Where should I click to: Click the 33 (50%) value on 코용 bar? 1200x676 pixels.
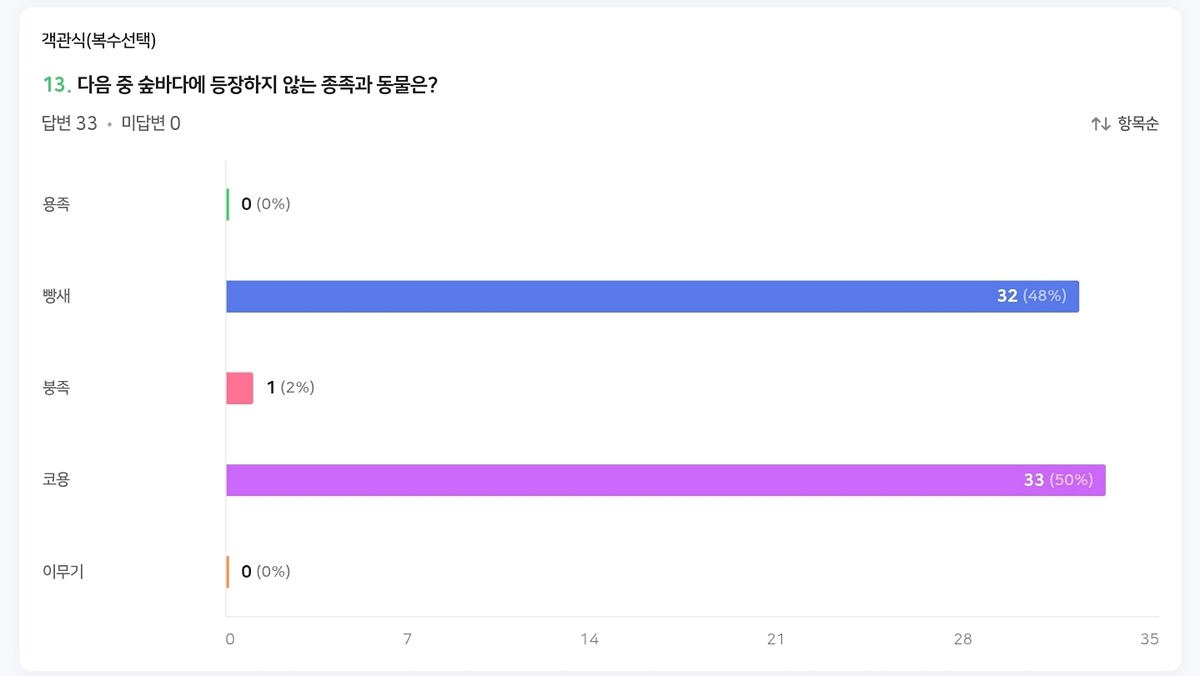1058,480
